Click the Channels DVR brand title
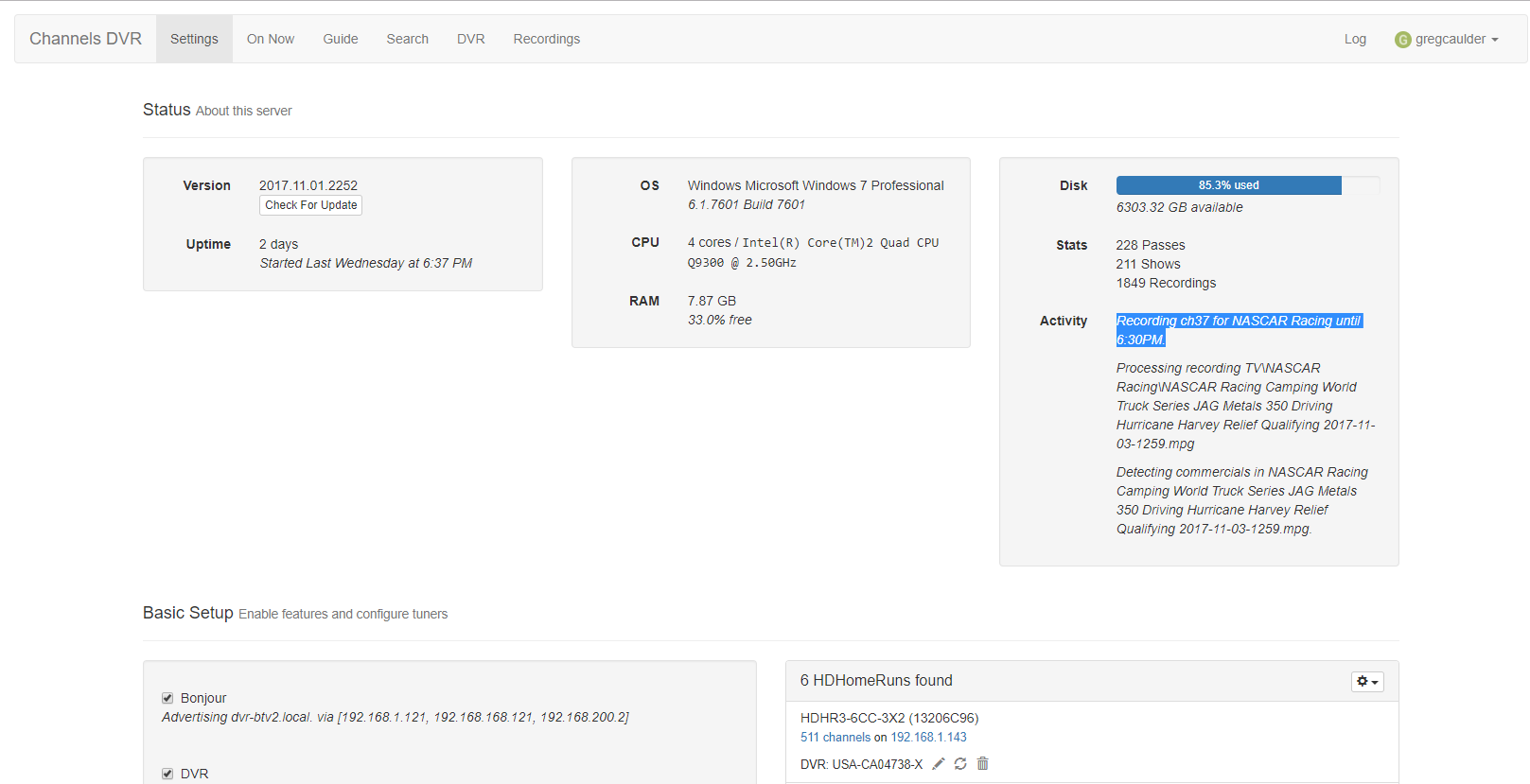 (85, 39)
